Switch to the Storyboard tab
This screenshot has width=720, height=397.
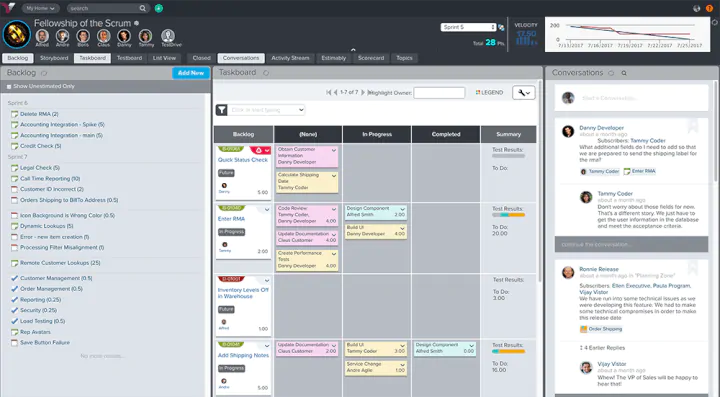pos(54,58)
